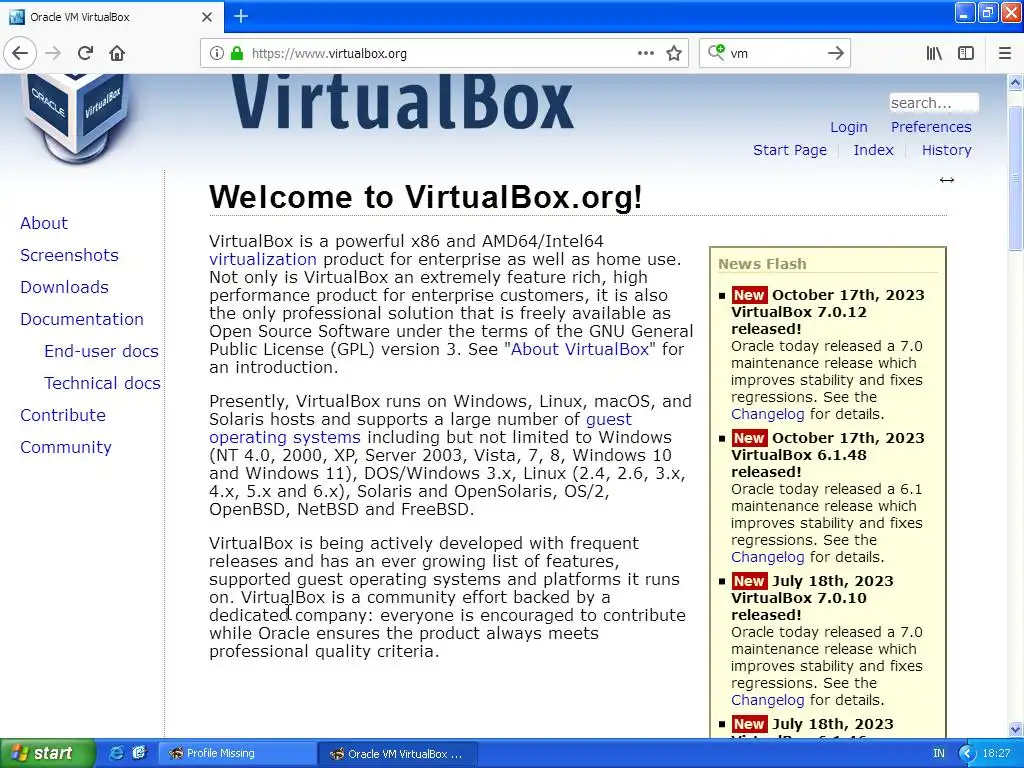
Task: Open the Firefox hamburger menu
Action: (x=1005, y=53)
